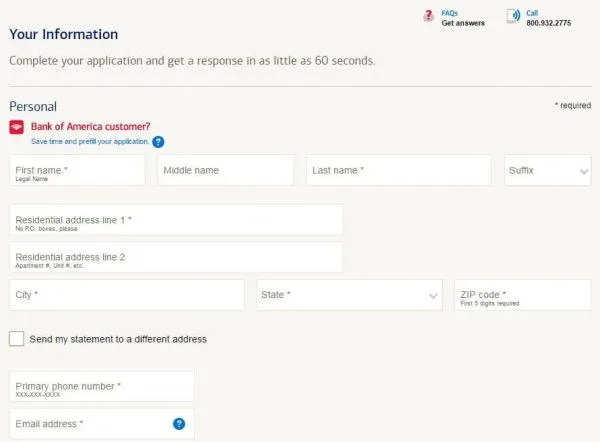Select the Last name input
Screen dimensions: 600x442
pos(398,171)
